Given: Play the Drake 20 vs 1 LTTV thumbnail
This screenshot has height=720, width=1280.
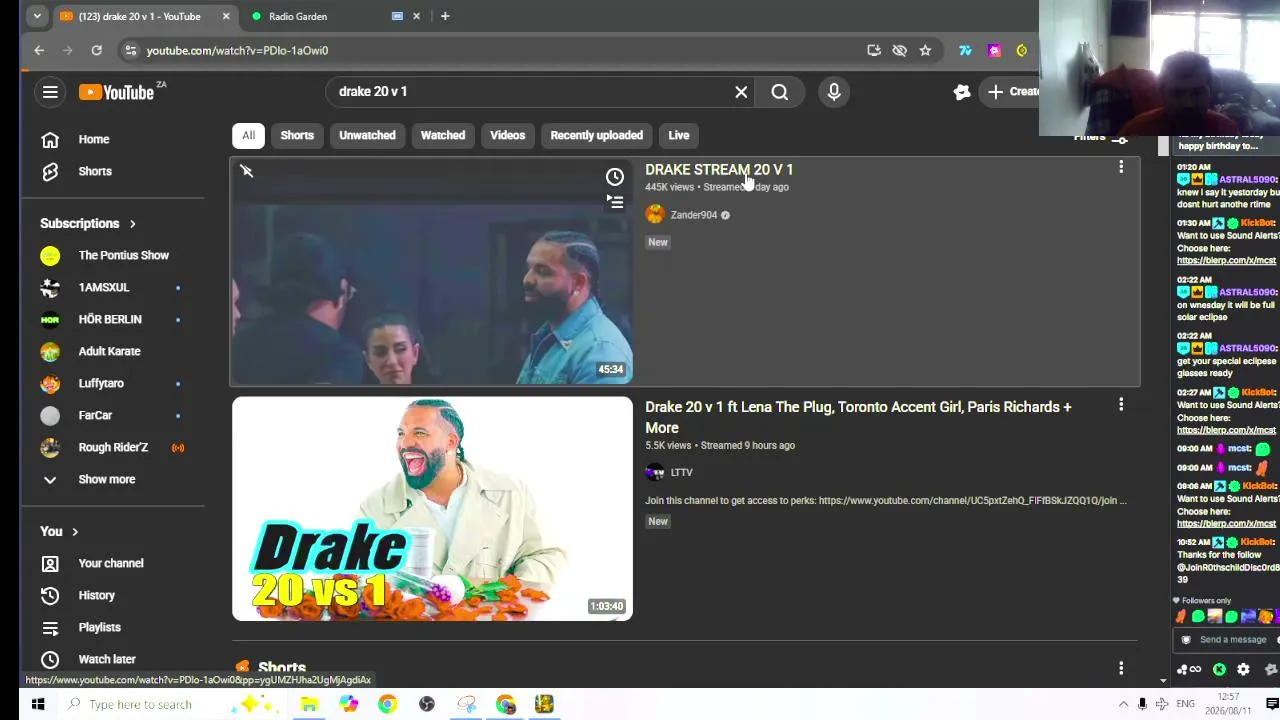Looking at the screenshot, I should pyautogui.click(x=432, y=509).
